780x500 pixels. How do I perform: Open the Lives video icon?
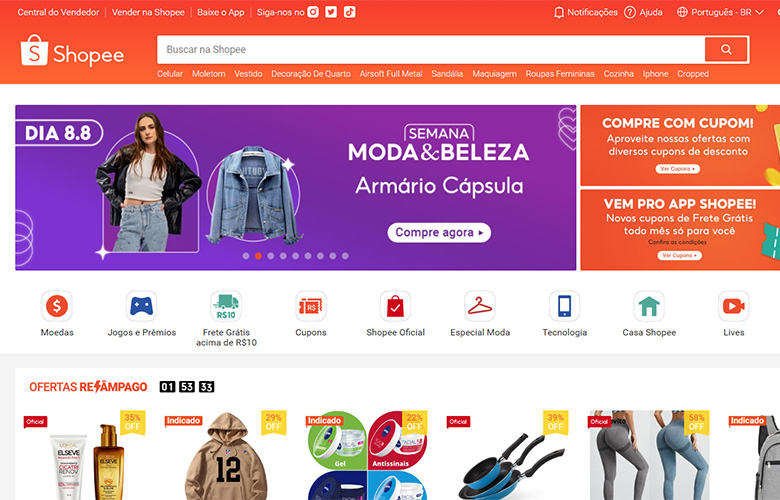click(x=733, y=306)
